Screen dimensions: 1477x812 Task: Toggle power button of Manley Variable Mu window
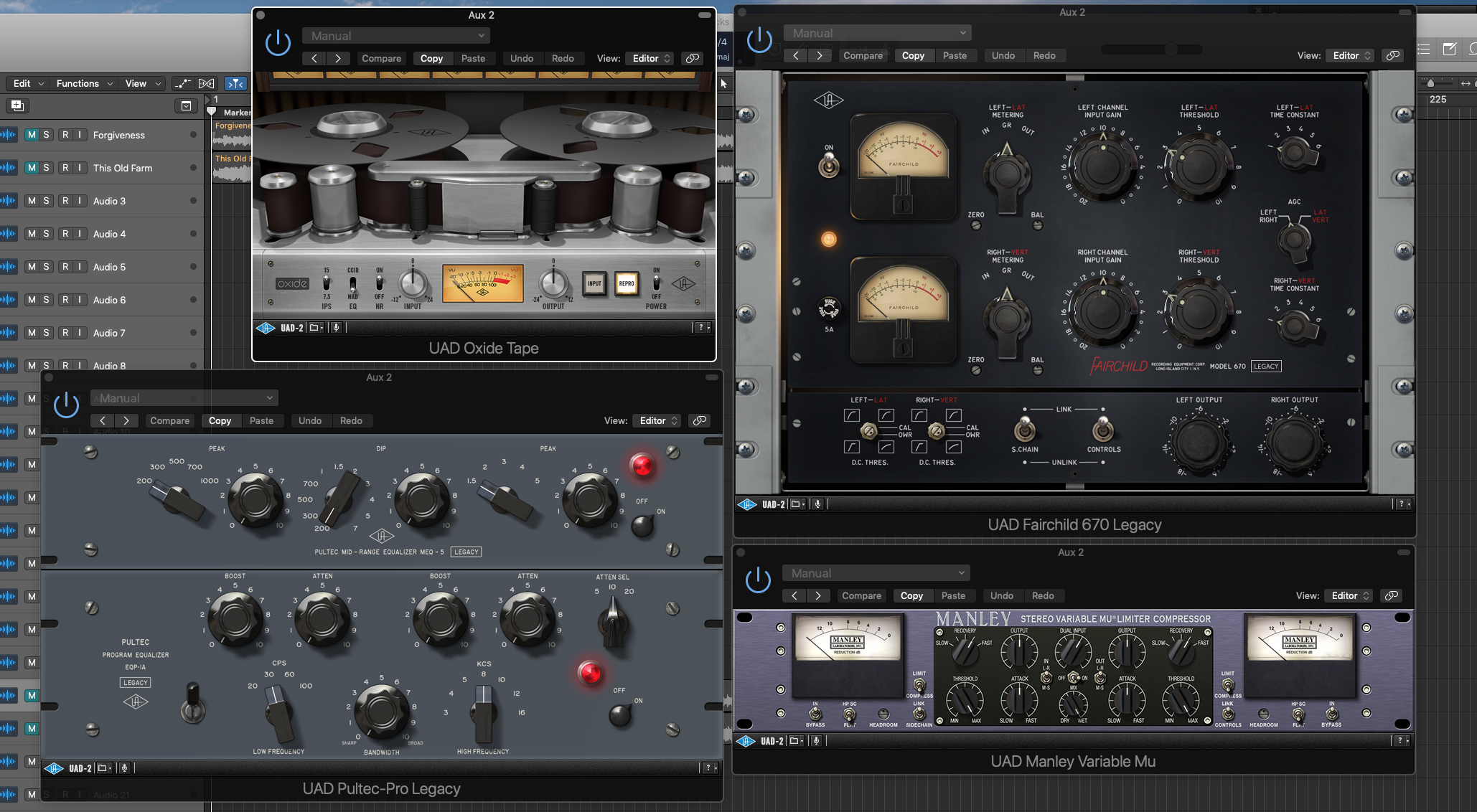(x=758, y=580)
